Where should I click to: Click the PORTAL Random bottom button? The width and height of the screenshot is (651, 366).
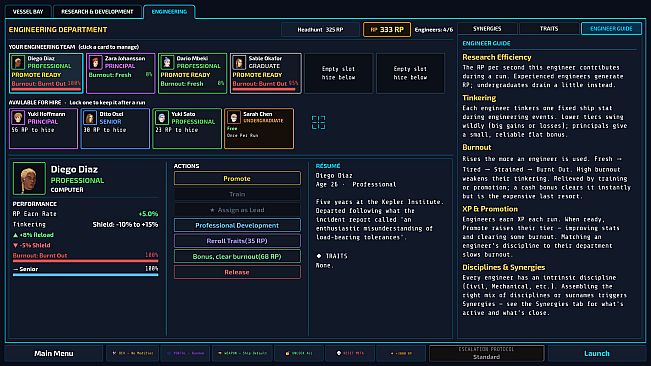tap(186, 353)
